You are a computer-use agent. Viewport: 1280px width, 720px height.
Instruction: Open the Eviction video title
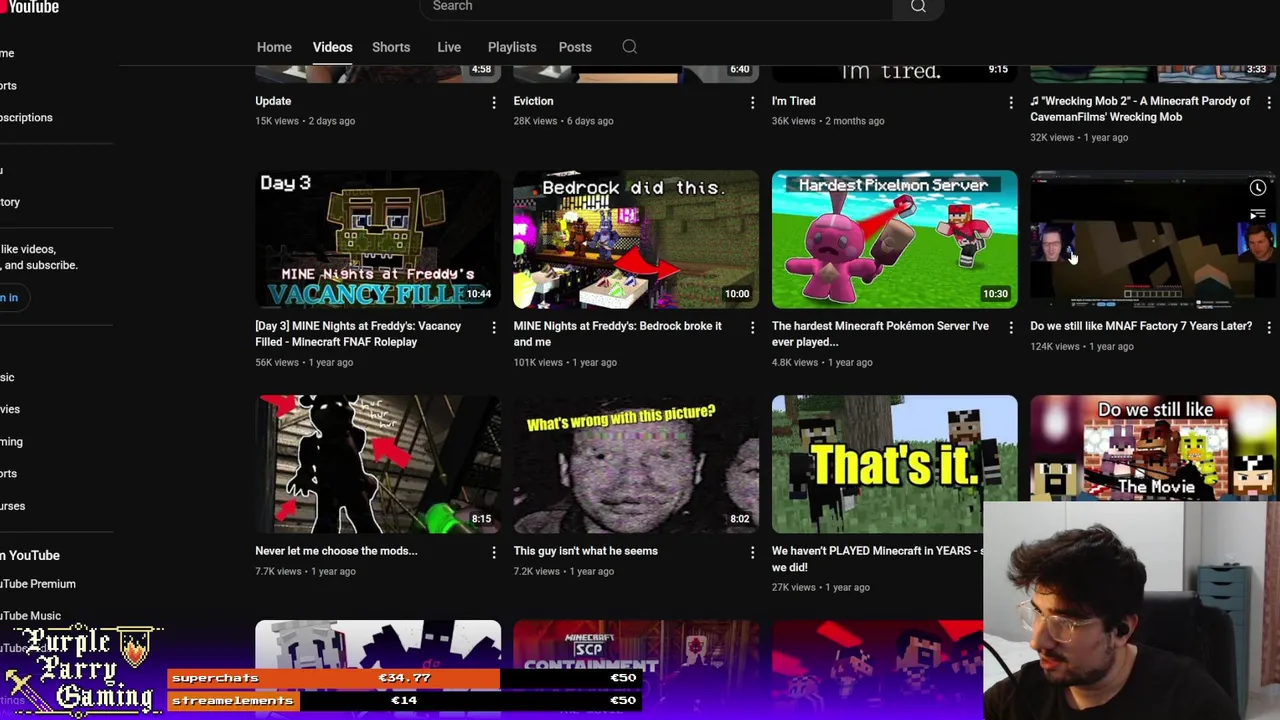click(533, 101)
